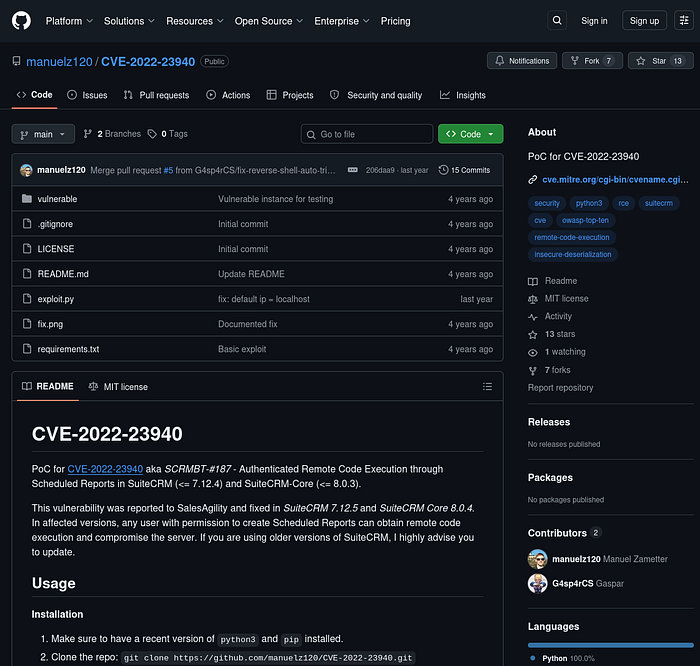Open fix.png file
Viewport: 700px width, 666px height.
[x=50, y=324]
